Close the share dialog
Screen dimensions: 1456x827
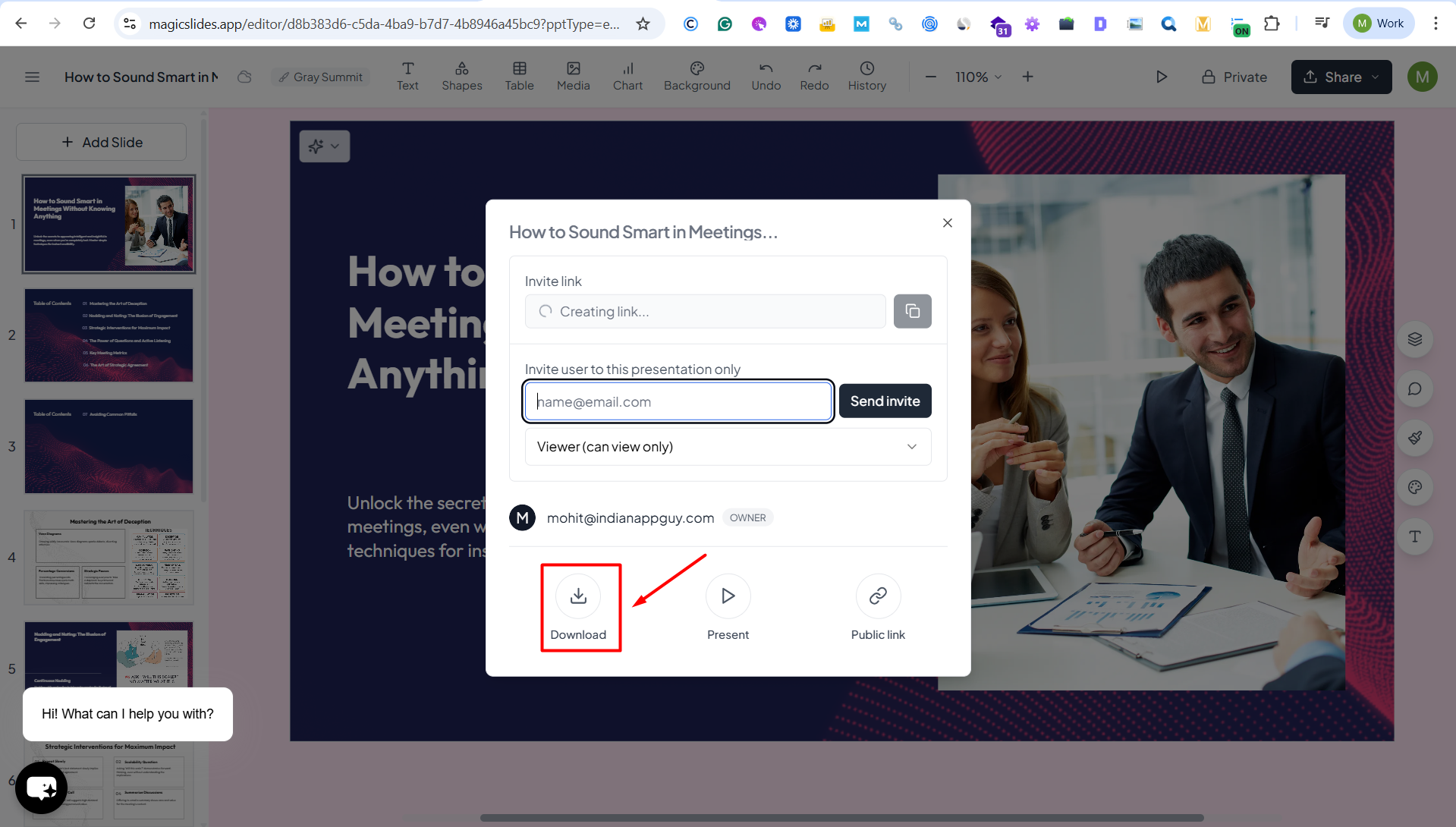click(x=947, y=223)
